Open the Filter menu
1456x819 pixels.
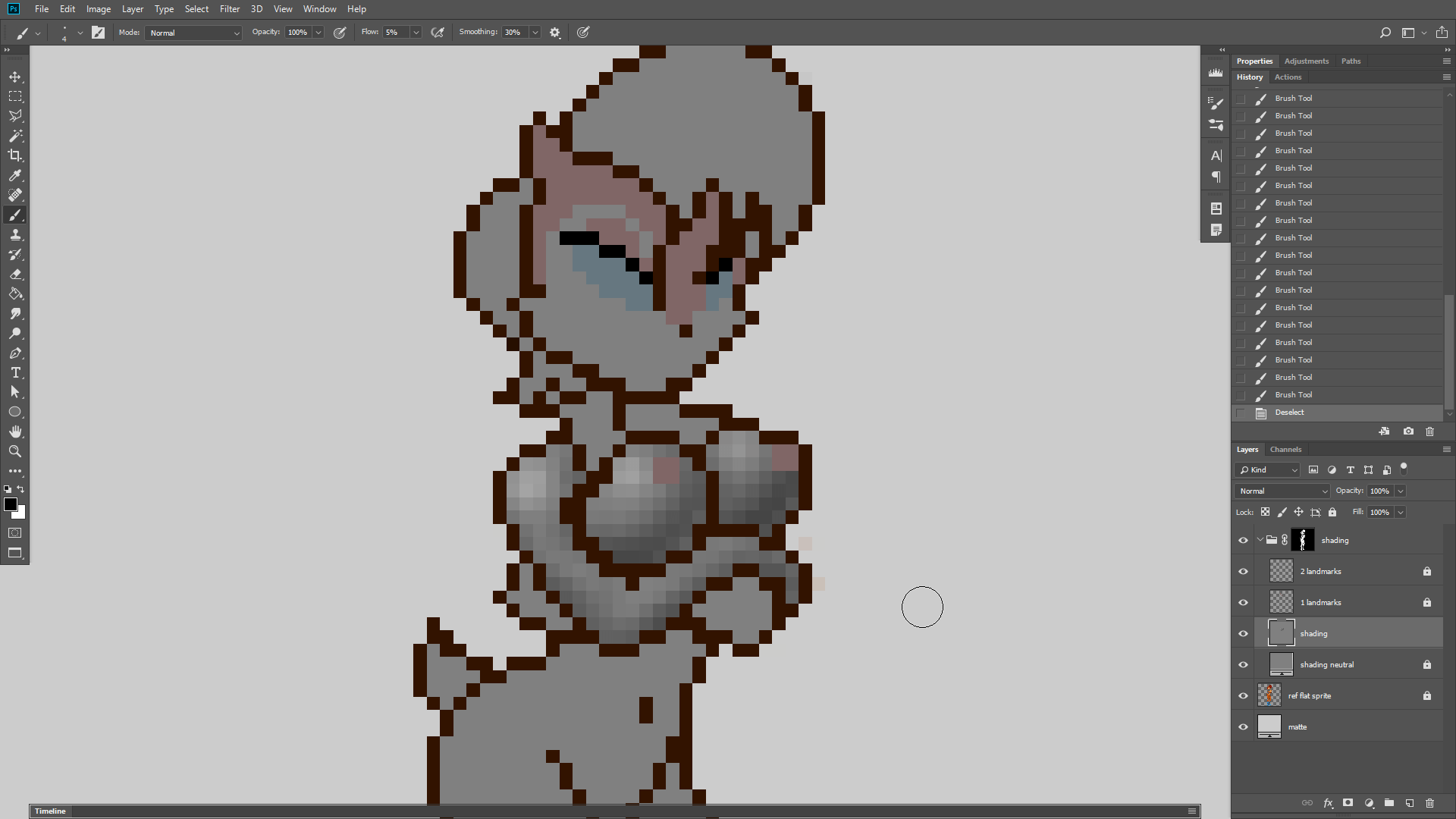pos(229,9)
